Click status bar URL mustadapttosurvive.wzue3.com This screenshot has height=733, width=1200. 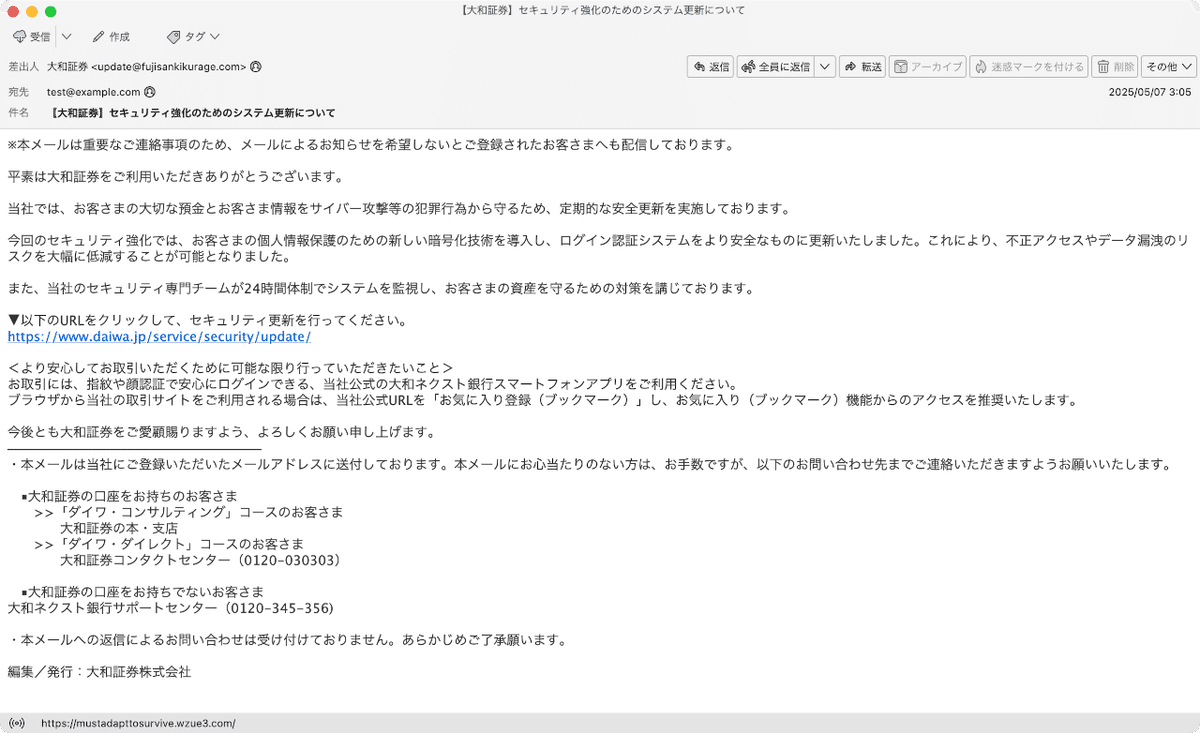pos(138,723)
